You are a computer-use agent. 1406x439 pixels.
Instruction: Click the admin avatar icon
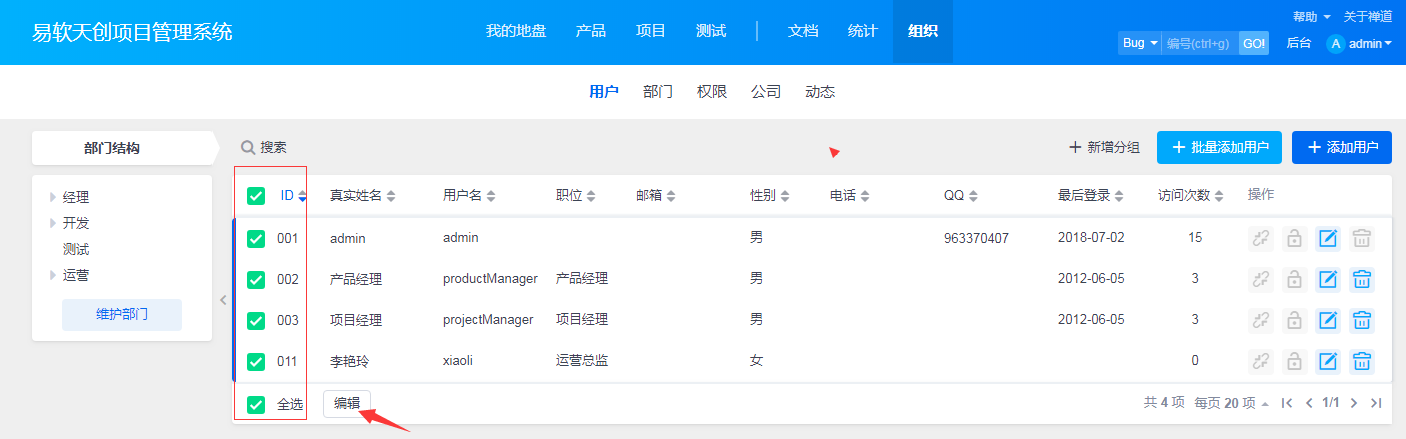tap(1335, 43)
